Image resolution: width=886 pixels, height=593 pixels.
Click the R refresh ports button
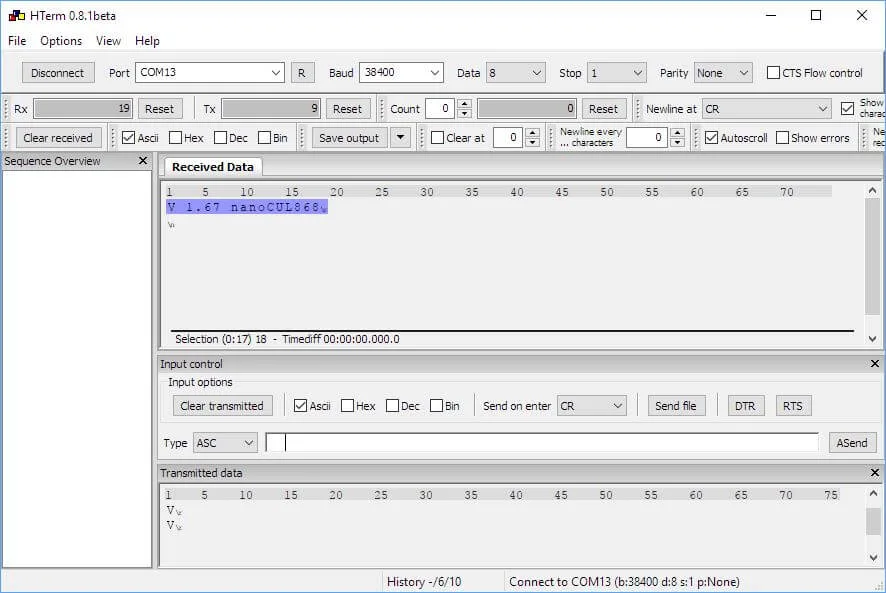pos(302,73)
